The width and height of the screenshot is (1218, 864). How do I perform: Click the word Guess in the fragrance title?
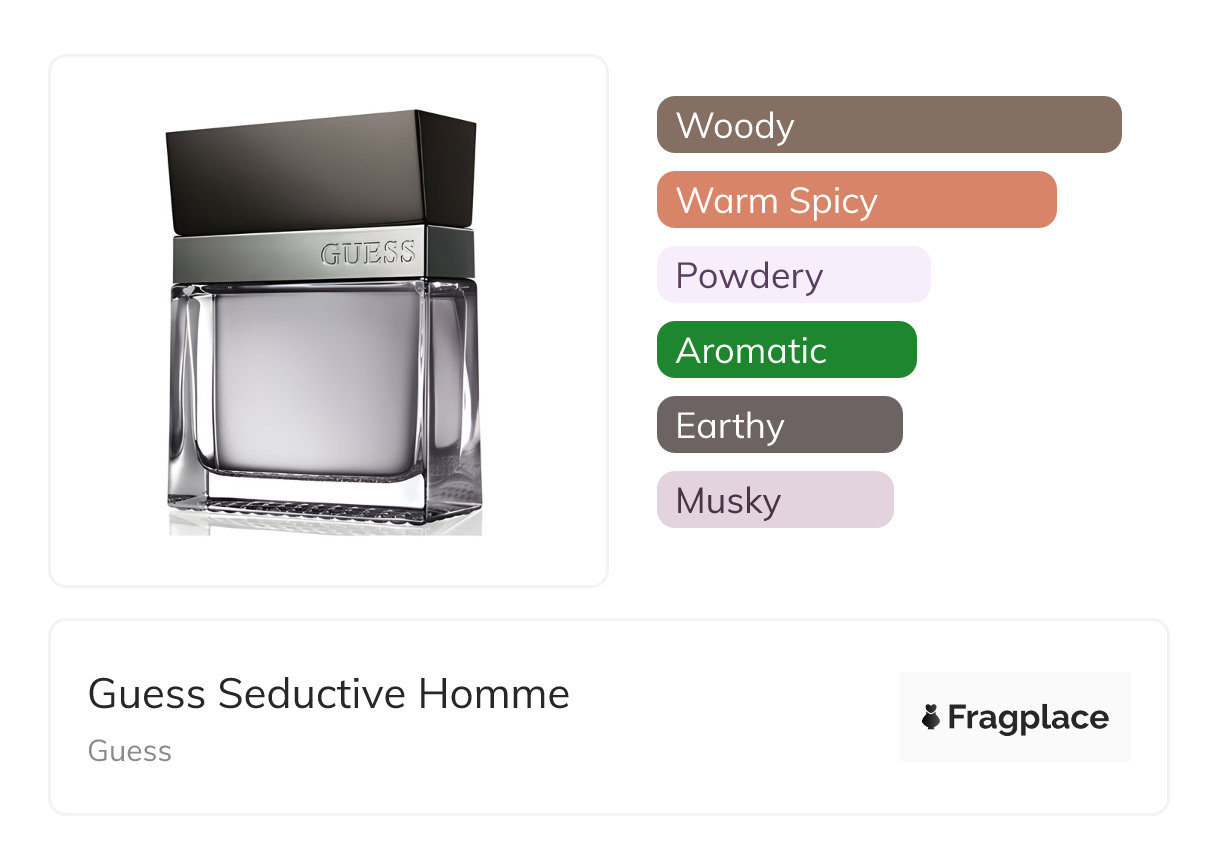[147, 694]
